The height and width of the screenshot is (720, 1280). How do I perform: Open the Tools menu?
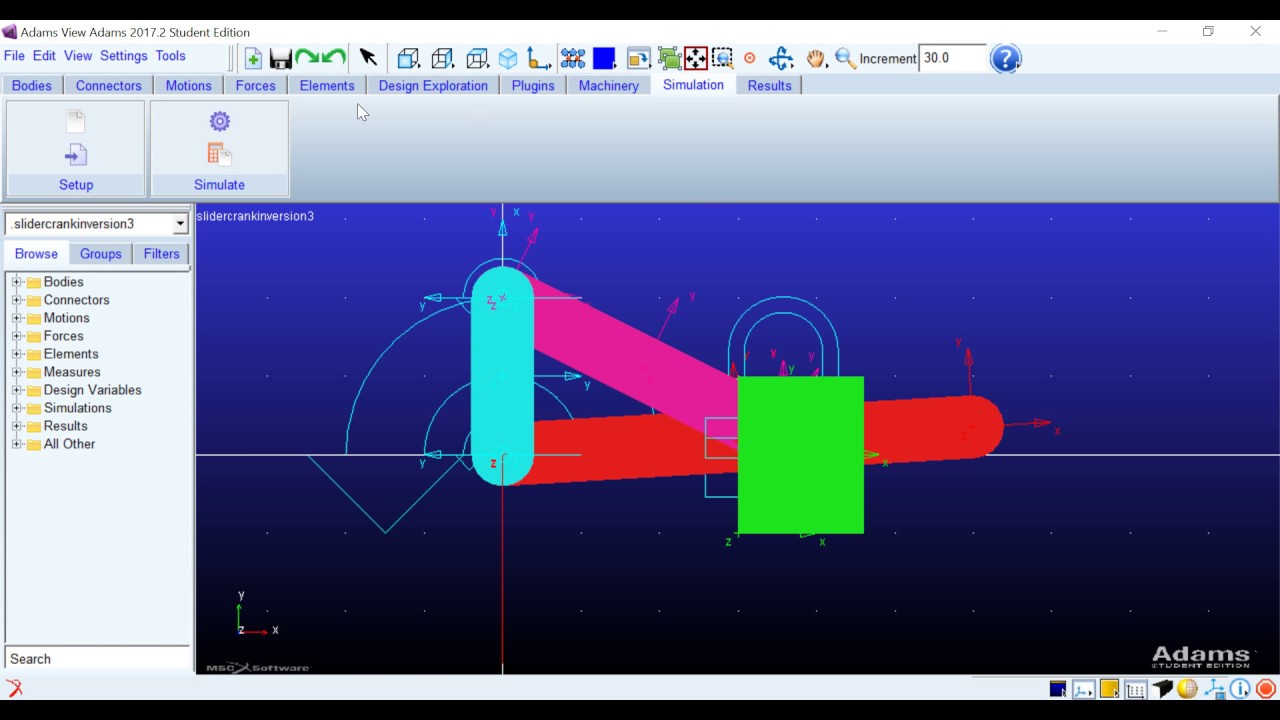(170, 56)
